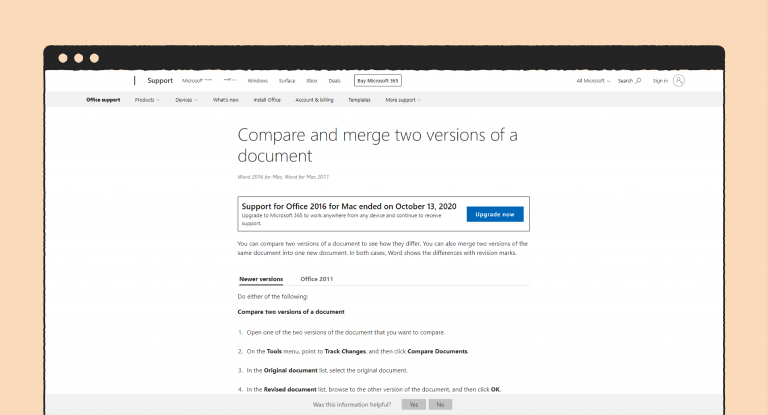768x415 pixels.
Task: Expand the More support dropdown
Action: click(x=403, y=100)
